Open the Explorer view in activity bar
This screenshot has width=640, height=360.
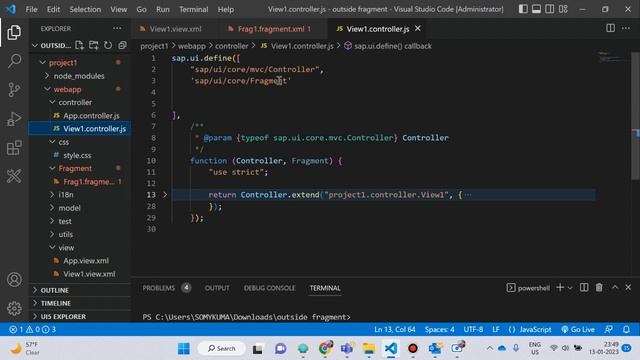[x=14, y=32]
